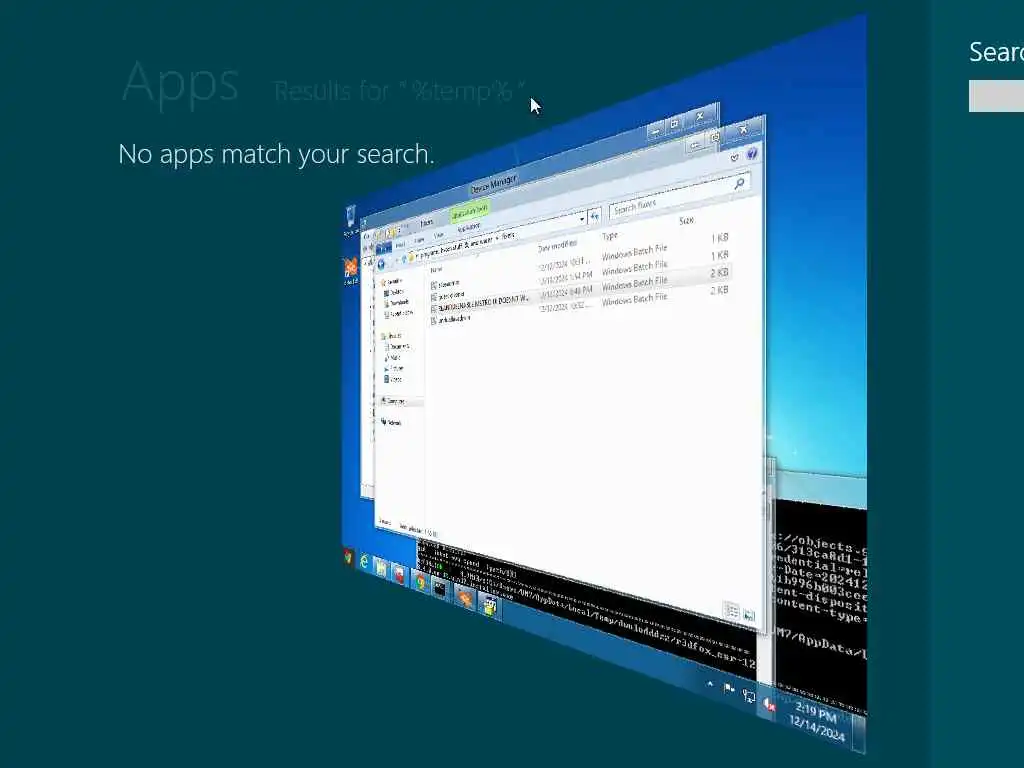1024x768 pixels.
Task: Switch Explorer to the details view button
Action: click(731, 611)
